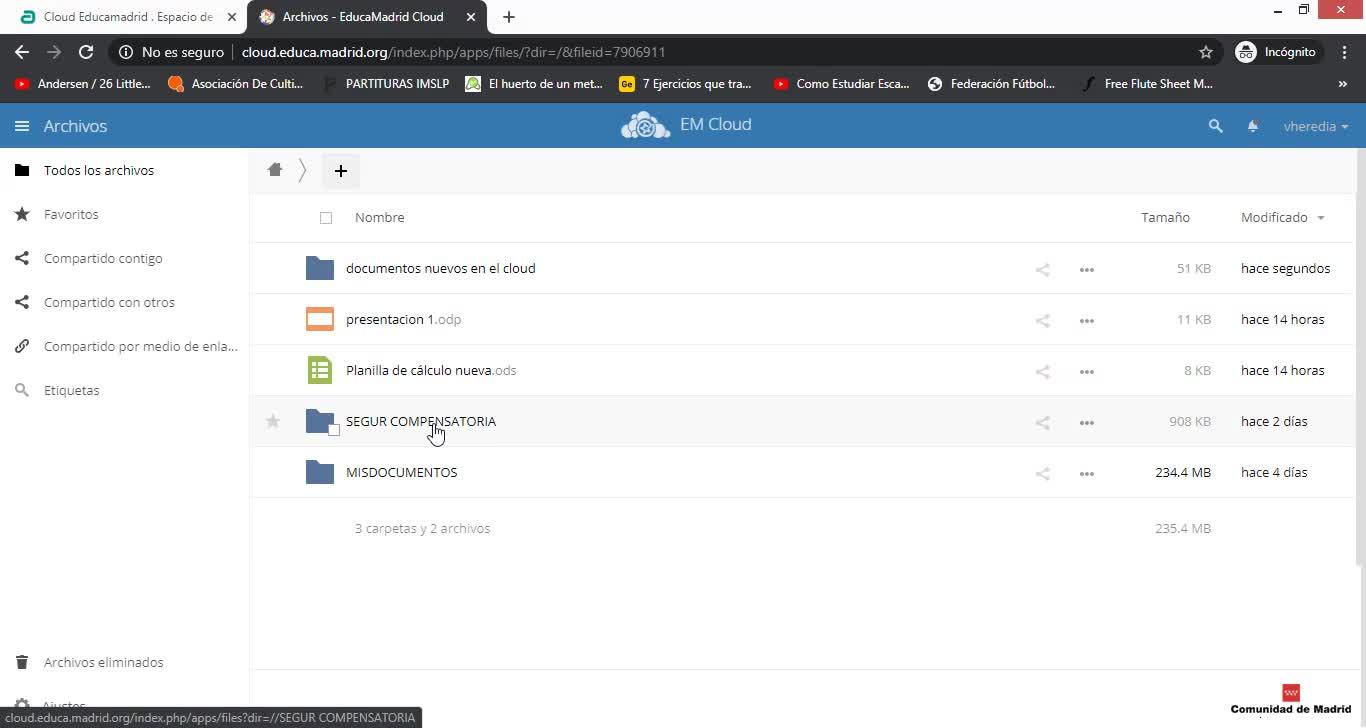Viewport: 1366px width, 728px height.
Task: Open the documentos nuevos en el cloud folder
Action: pyautogui.click(x=440, y=268)
